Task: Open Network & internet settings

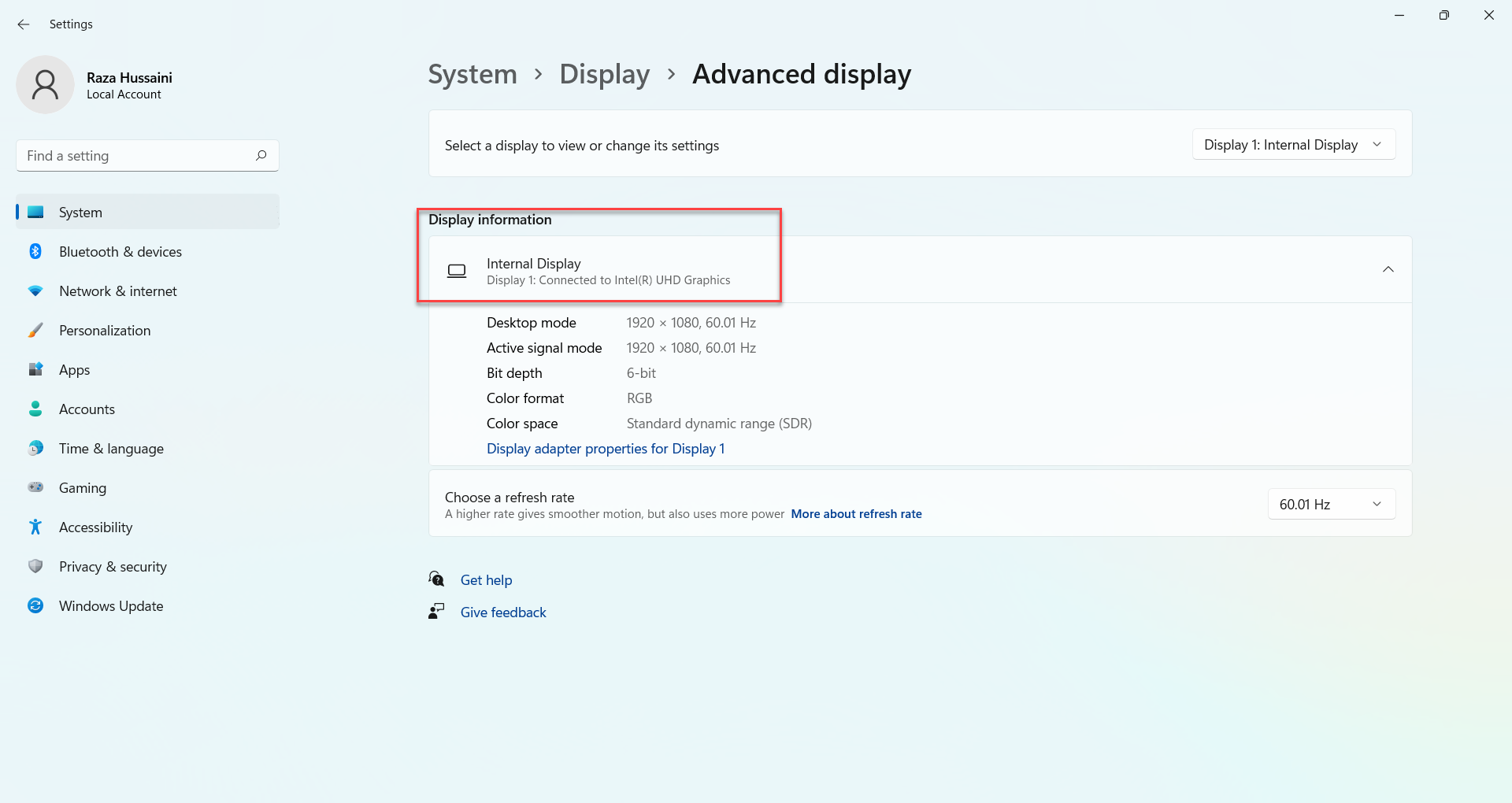Action: pos(117,290)
